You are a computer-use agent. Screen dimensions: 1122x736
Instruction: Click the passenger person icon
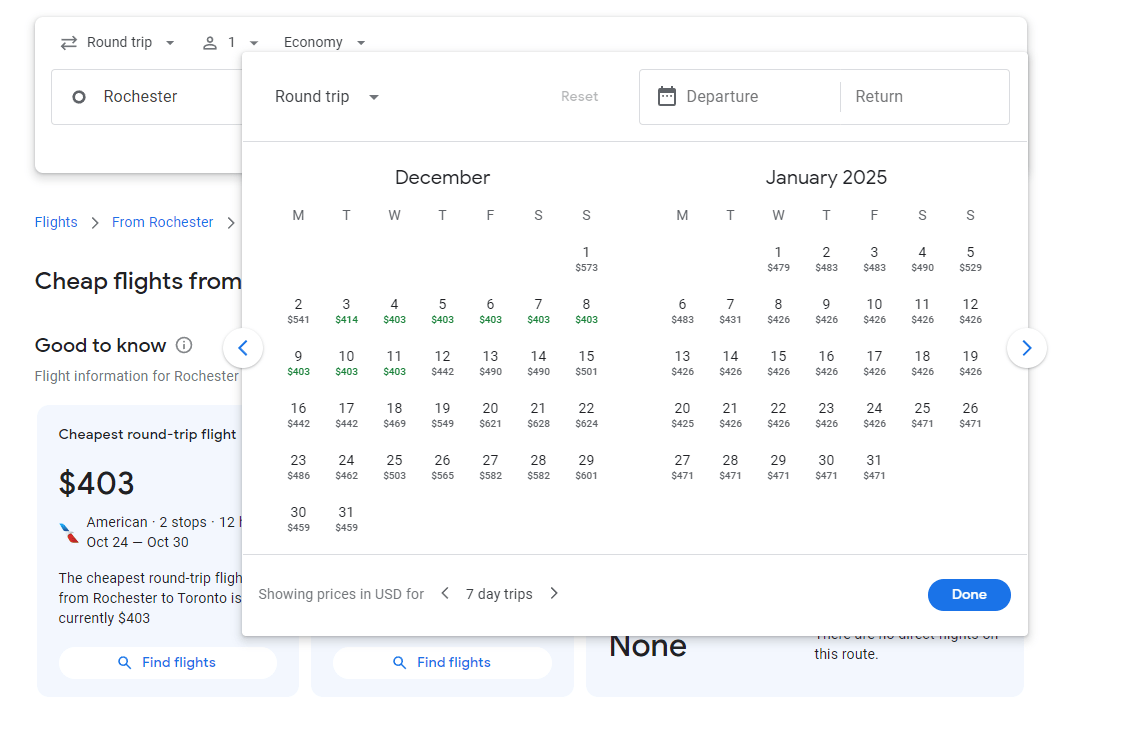click(209, 42)
